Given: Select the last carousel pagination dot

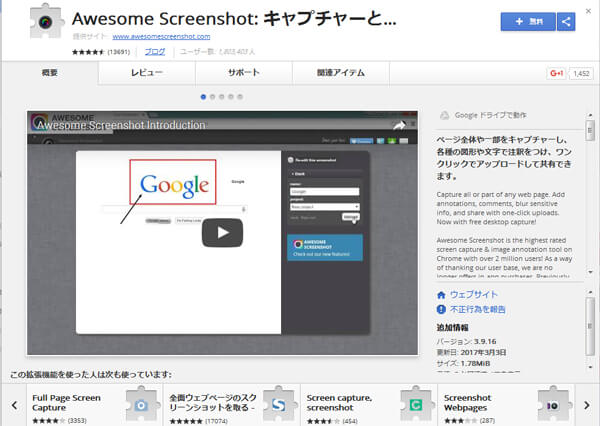Looking at the screenshot, I should coord(240,97).
